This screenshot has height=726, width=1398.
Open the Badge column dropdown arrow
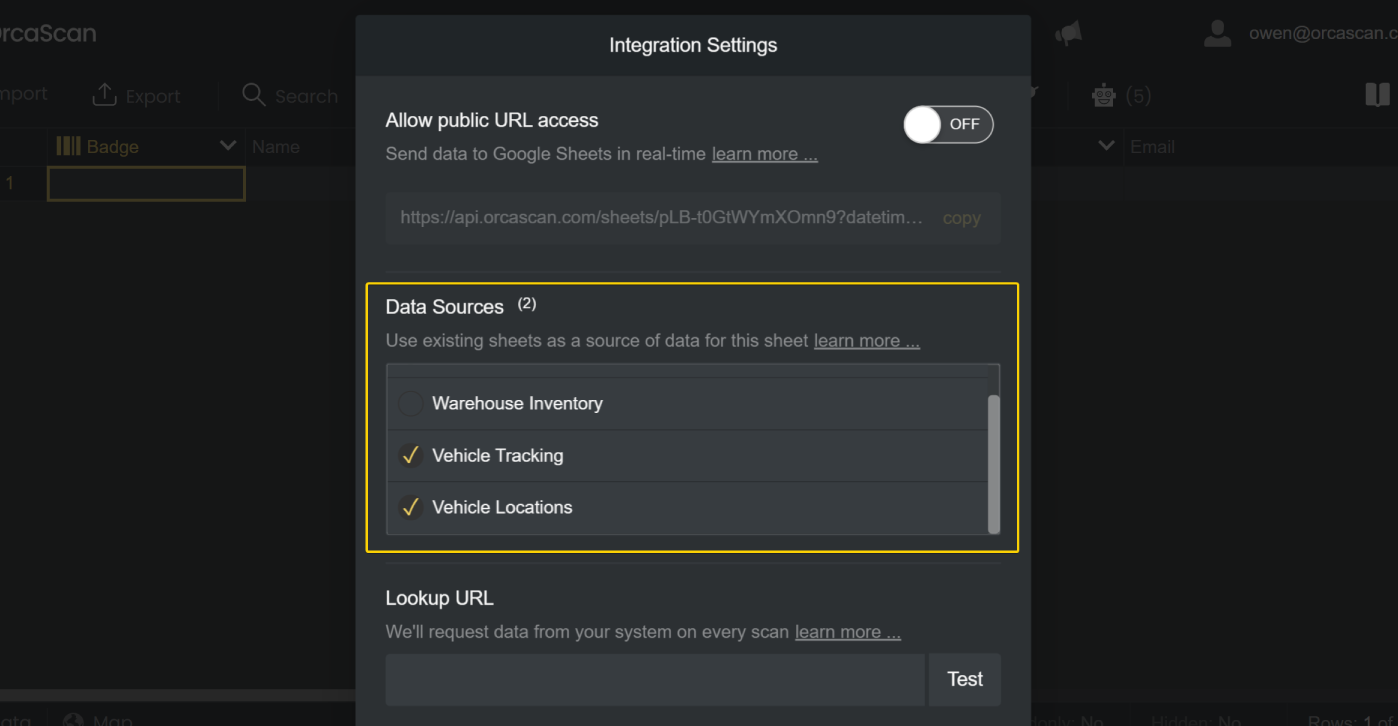[x=228, y=147]
